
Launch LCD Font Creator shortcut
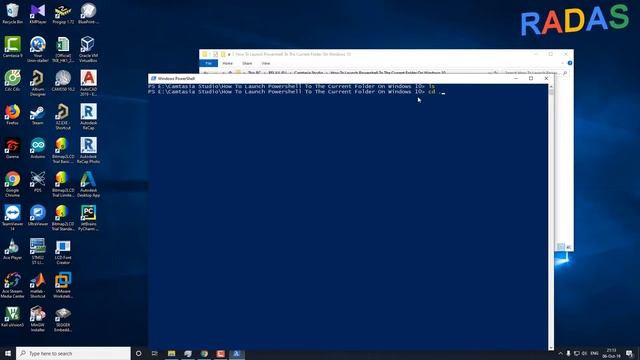click(x=63, y=251)
